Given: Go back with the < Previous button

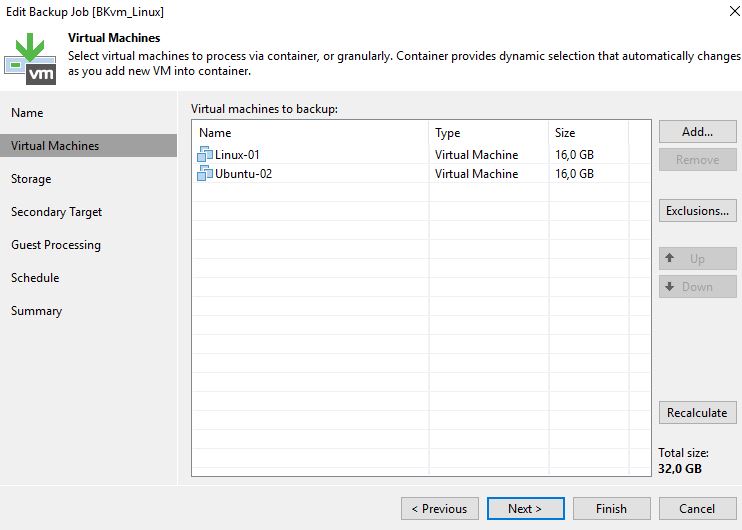Looking at the screenshot, I should click(x=440, y=509).
